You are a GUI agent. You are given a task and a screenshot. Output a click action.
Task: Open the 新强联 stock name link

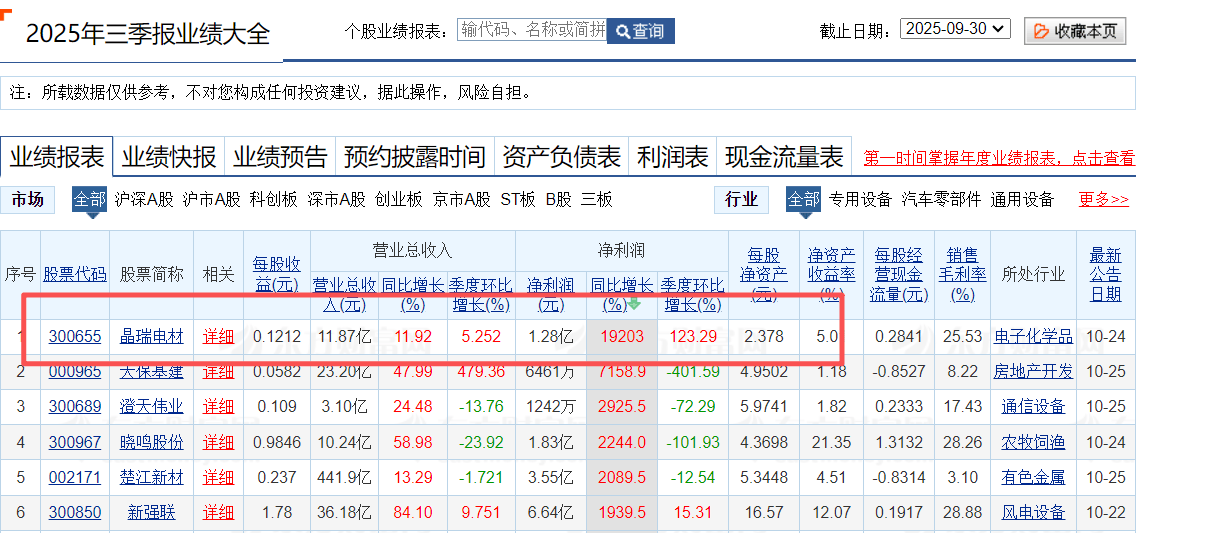click(151, 512)
